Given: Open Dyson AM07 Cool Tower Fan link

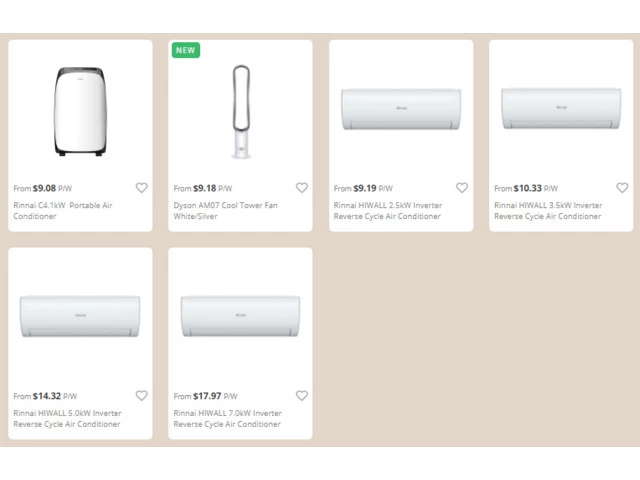Looking at the screenshot, I should (226, 211).
